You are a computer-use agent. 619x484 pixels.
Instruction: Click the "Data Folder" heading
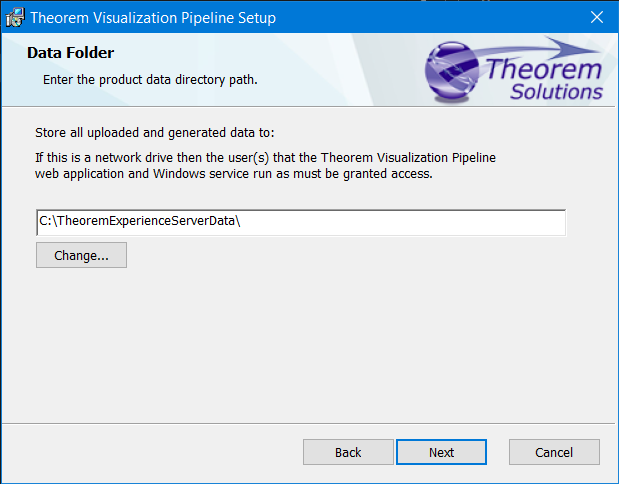[70, 53]
